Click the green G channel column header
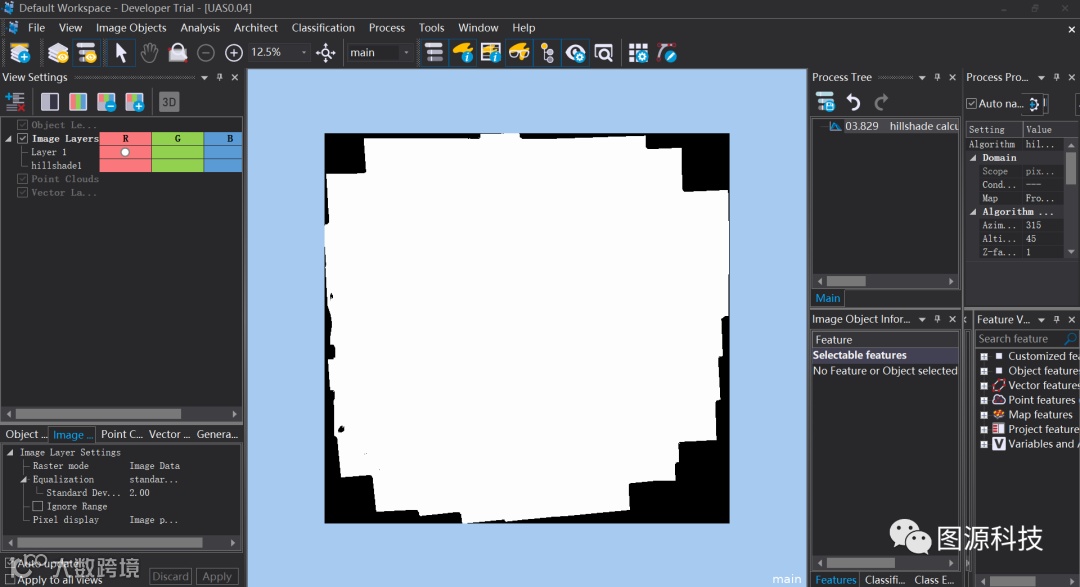 pyautogui.click(x=178, y=138)
